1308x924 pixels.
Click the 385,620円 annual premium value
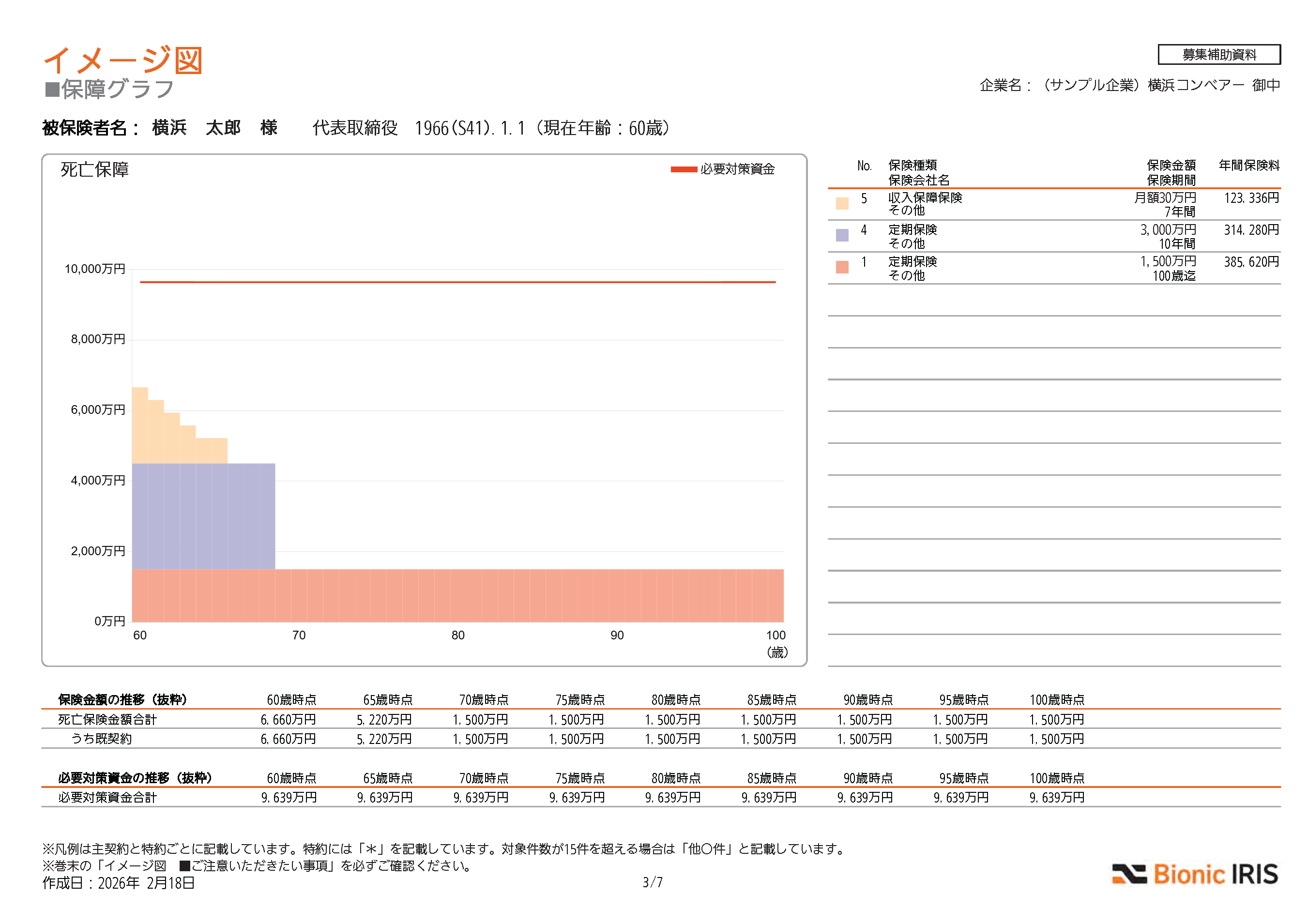click(1251, 262)
